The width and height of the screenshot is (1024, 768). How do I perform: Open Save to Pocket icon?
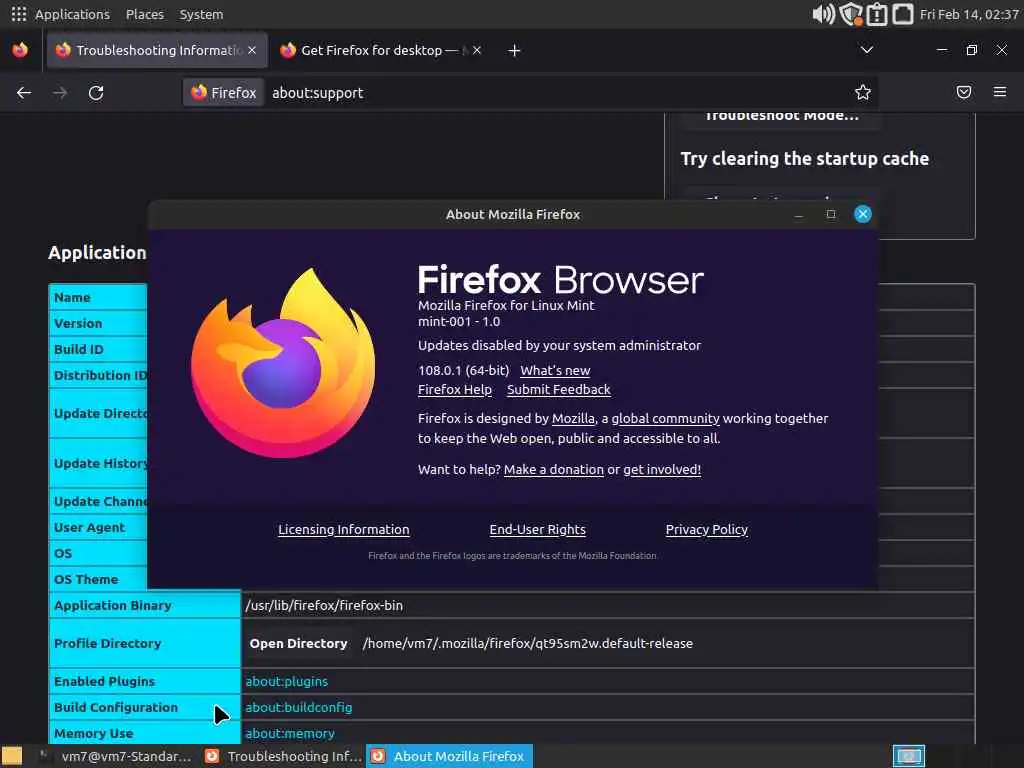click(964, 92)
